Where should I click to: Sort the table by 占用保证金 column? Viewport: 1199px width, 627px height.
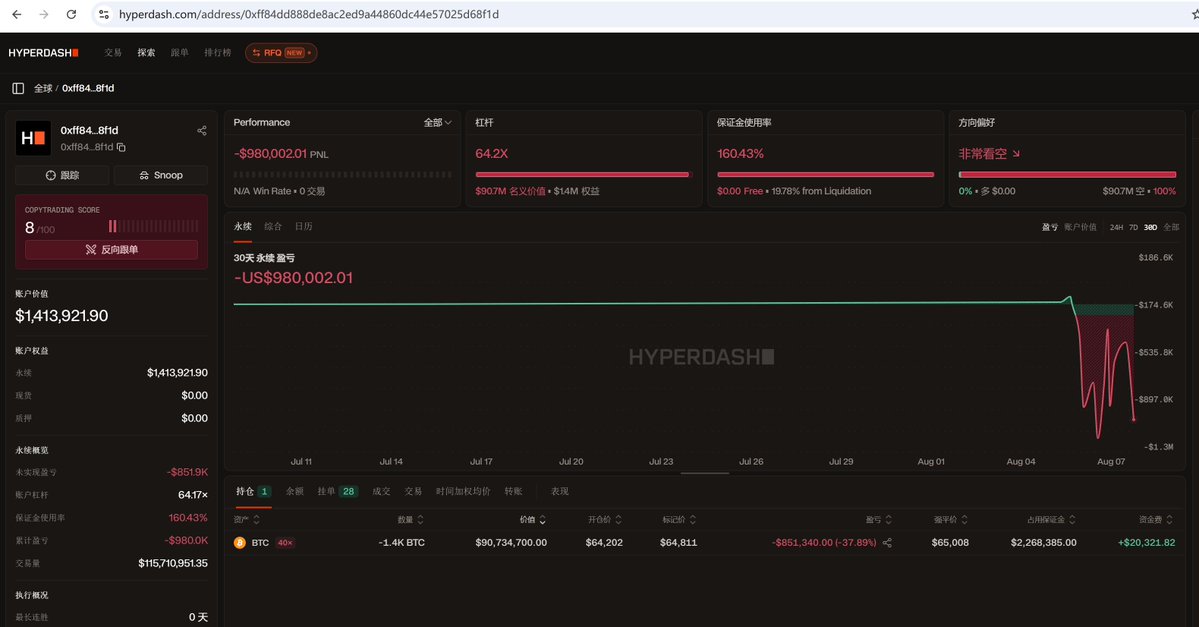point(1051,520)
